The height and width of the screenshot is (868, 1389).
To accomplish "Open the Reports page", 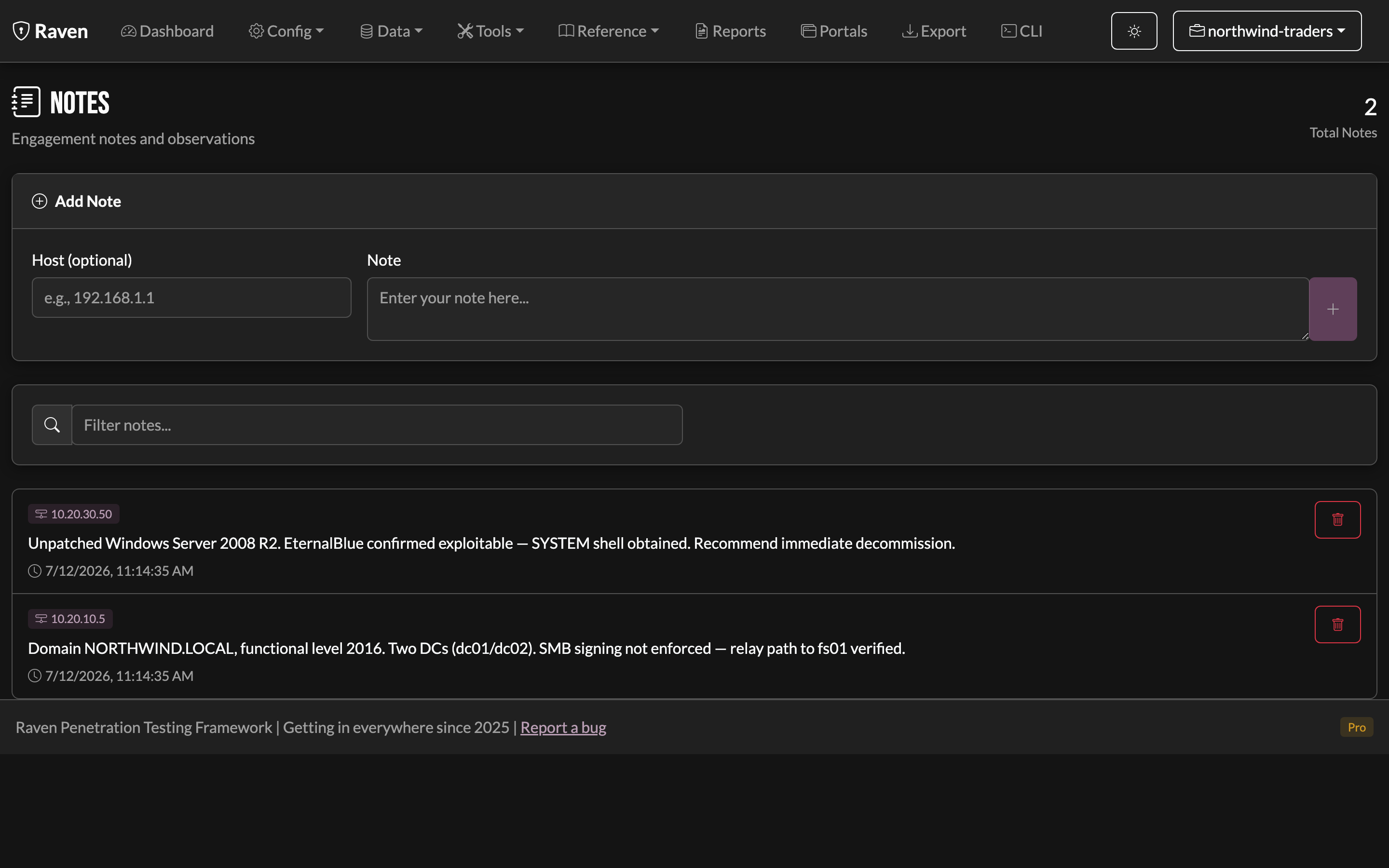I will click(730, 31).
